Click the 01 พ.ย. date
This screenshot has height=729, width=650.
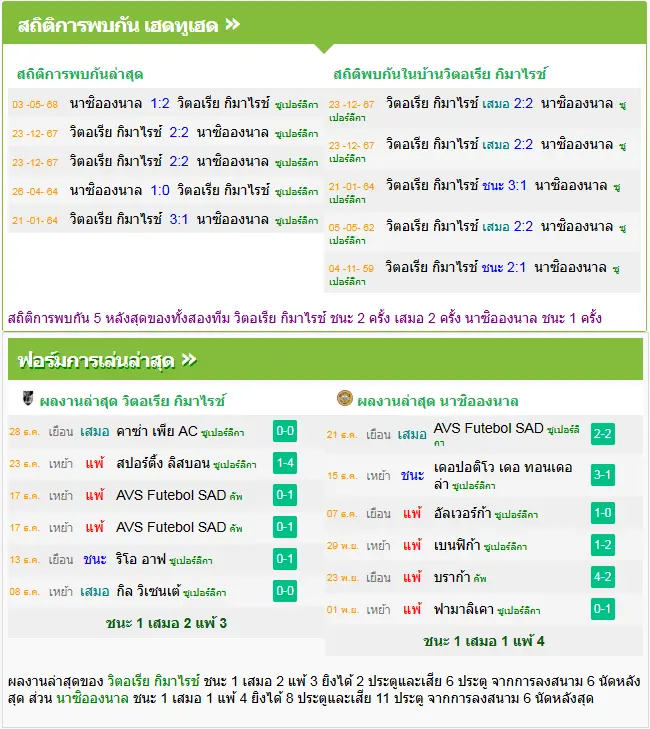click(x=342, y=610)
